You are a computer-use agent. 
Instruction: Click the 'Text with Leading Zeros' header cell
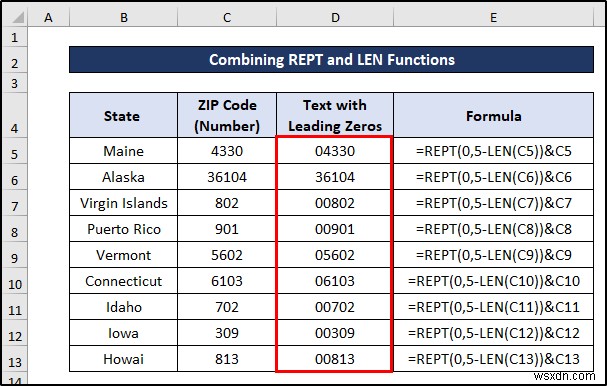[x=335, y=115]
